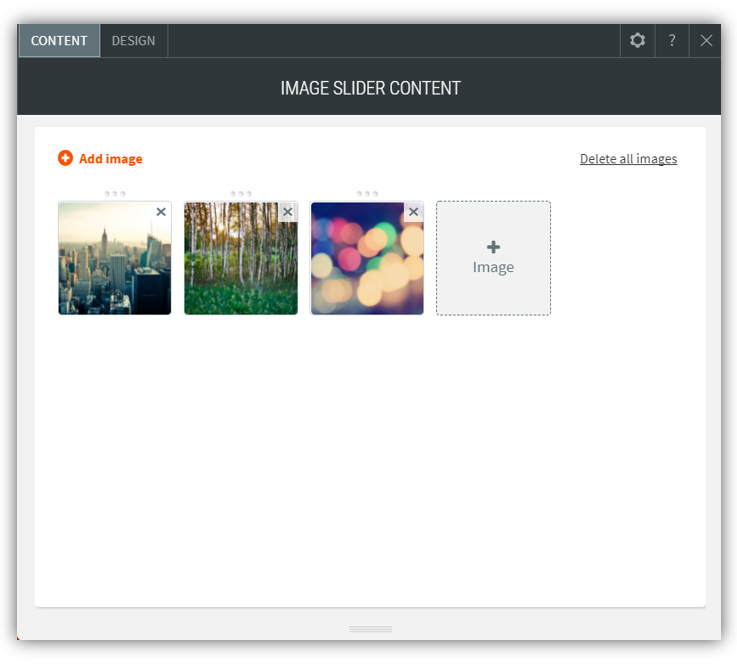
Task: Remove the colorful bokeh lights image
Action: [x=414, y=212]
